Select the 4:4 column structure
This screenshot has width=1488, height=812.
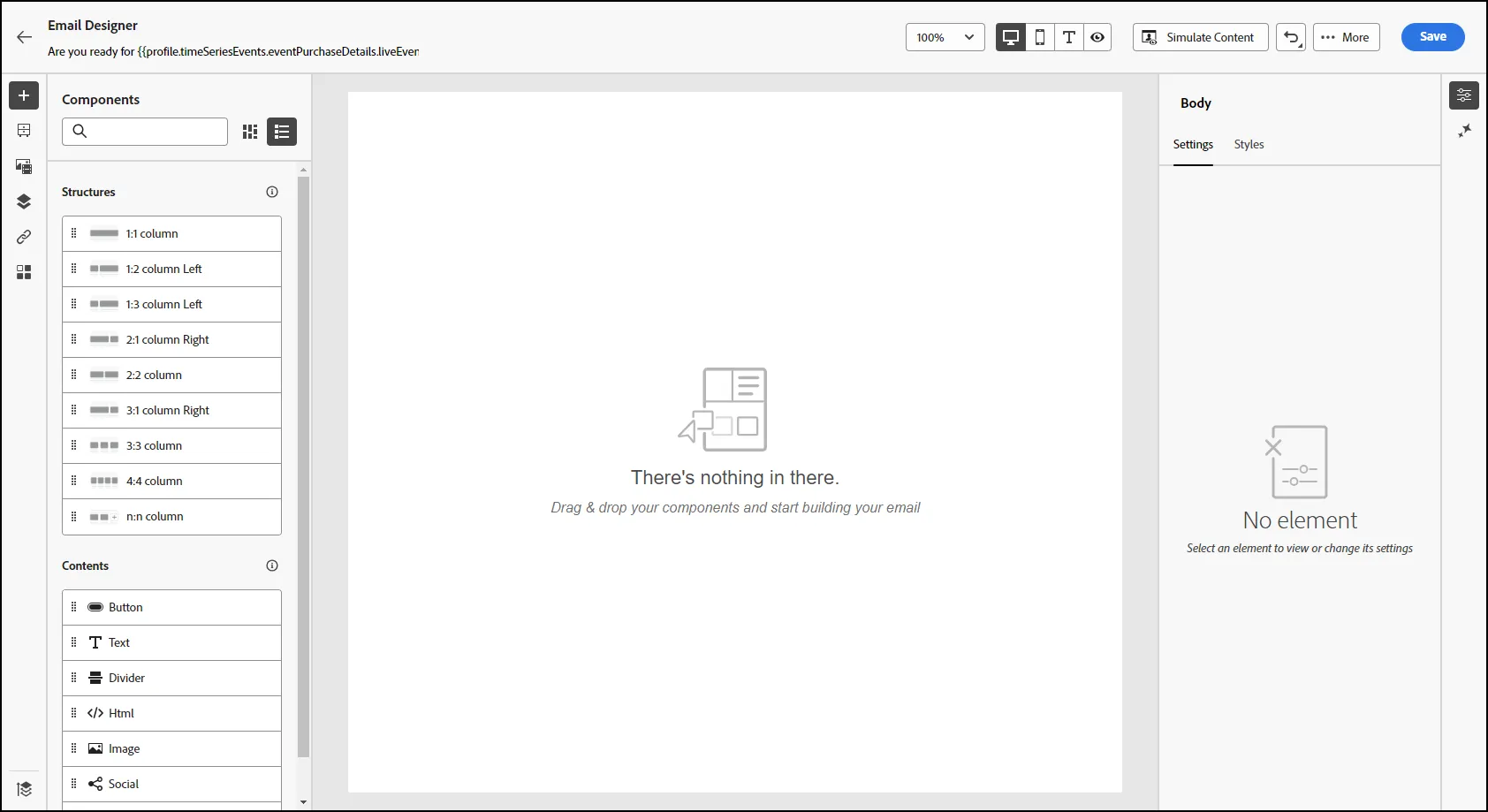pos(171,482)
